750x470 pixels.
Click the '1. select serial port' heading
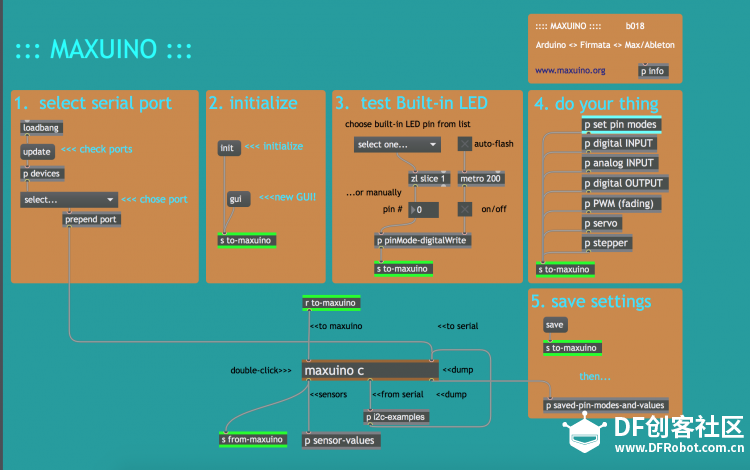point(93,103)
